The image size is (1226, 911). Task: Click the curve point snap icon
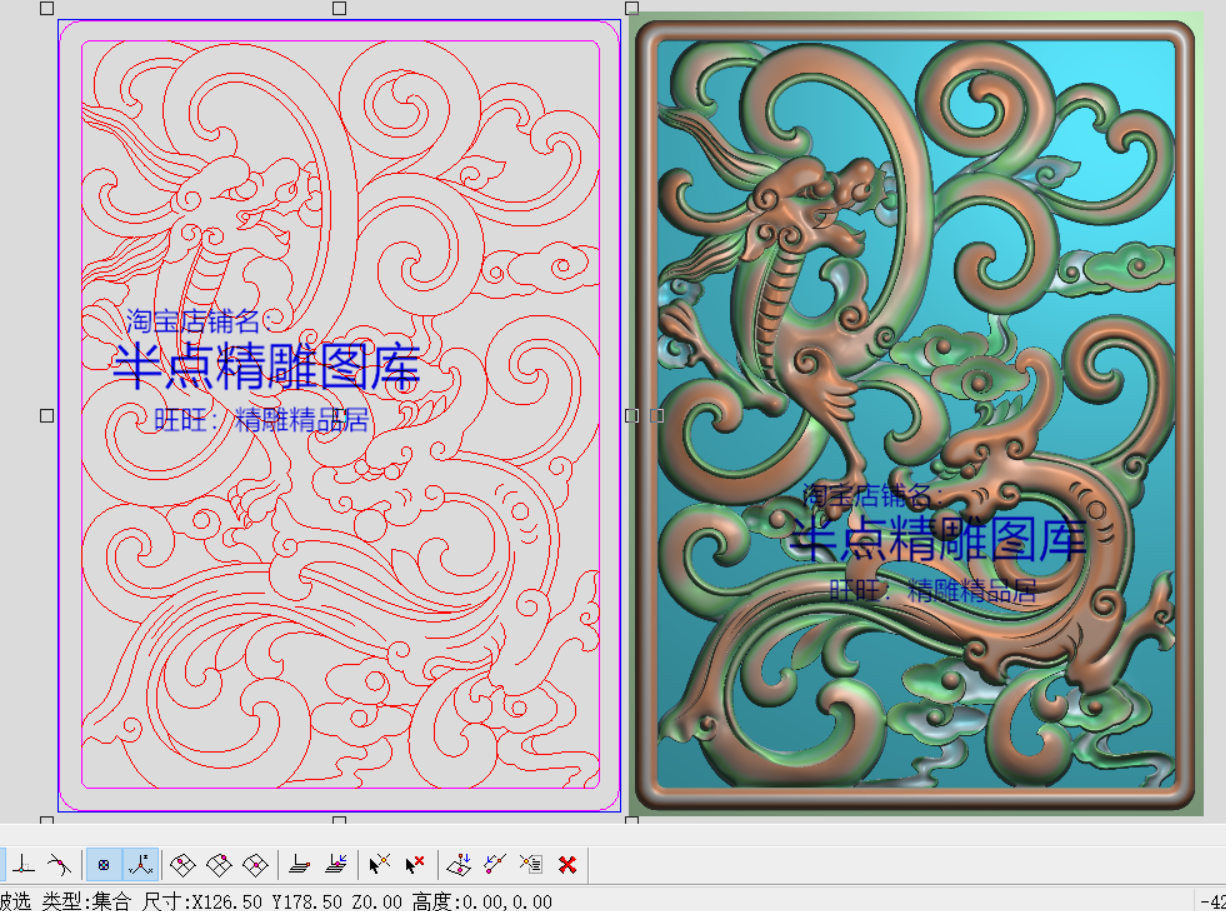(57, 864)
